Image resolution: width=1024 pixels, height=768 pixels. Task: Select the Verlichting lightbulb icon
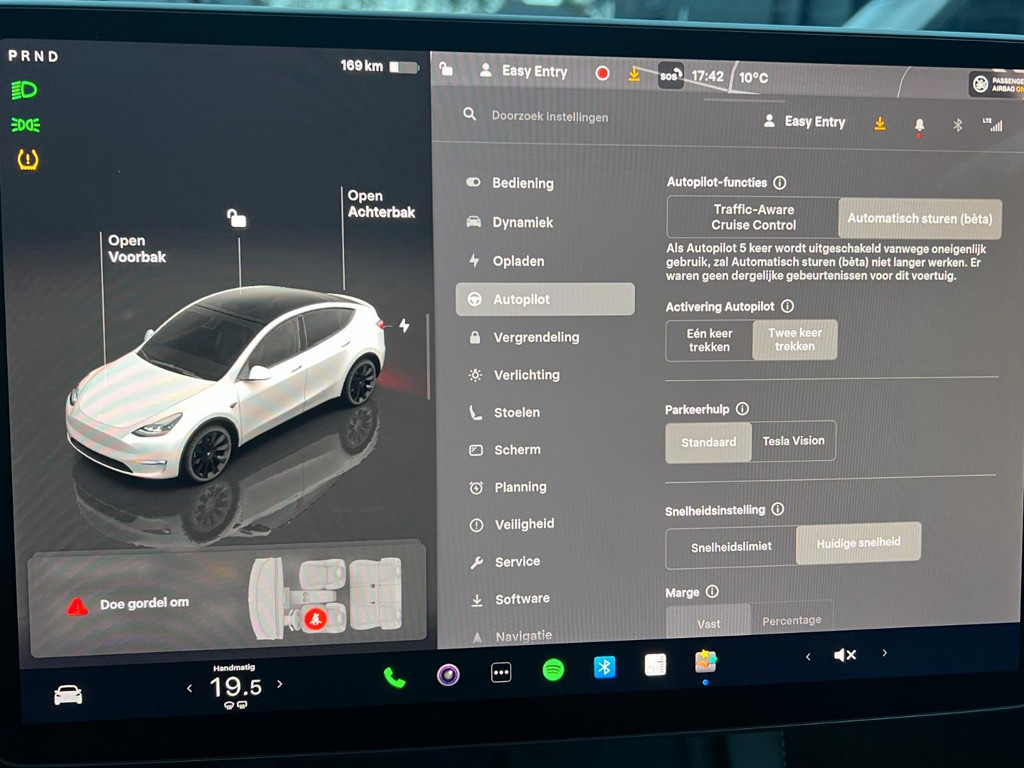coord(474,375)
